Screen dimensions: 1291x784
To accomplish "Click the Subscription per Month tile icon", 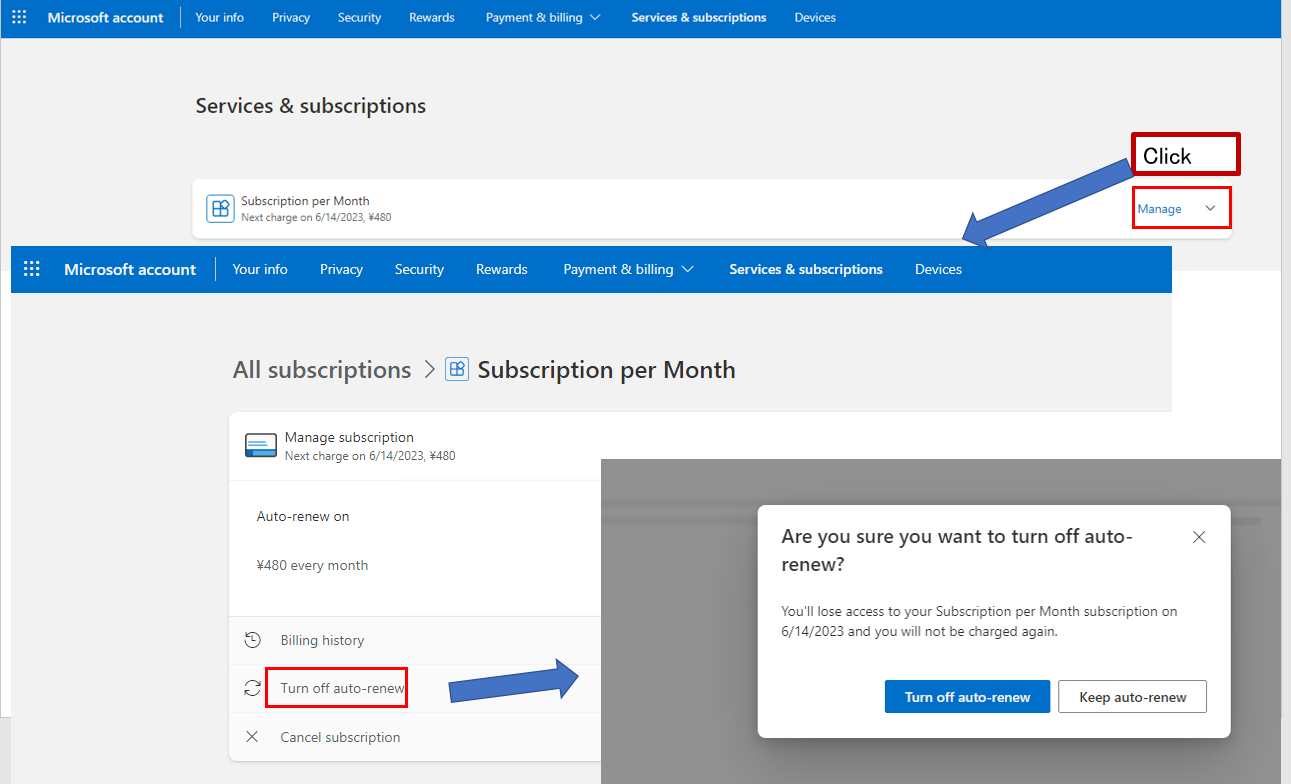I will 220,208.
